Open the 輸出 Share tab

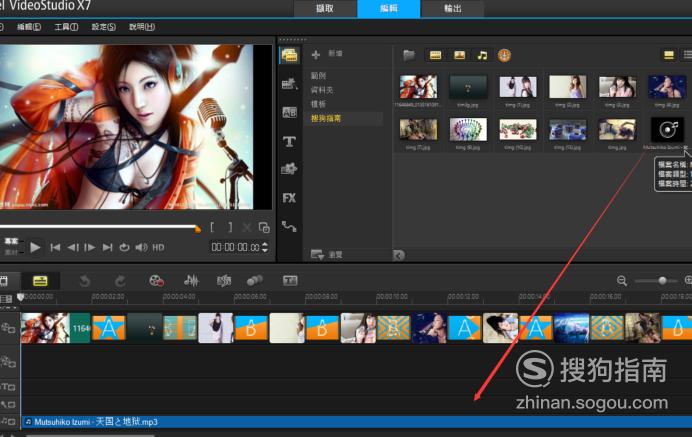coord(453,8)
